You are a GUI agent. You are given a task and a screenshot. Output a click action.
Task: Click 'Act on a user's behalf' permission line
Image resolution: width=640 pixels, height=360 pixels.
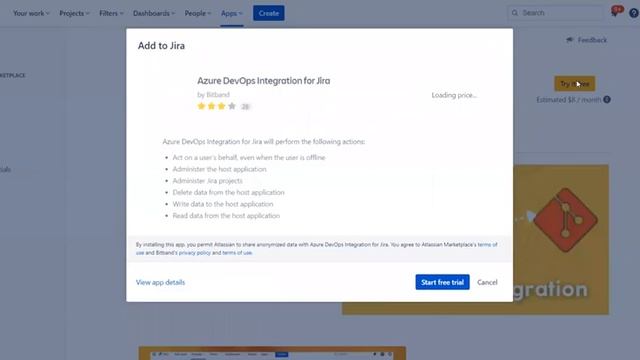tap(249, 157)
